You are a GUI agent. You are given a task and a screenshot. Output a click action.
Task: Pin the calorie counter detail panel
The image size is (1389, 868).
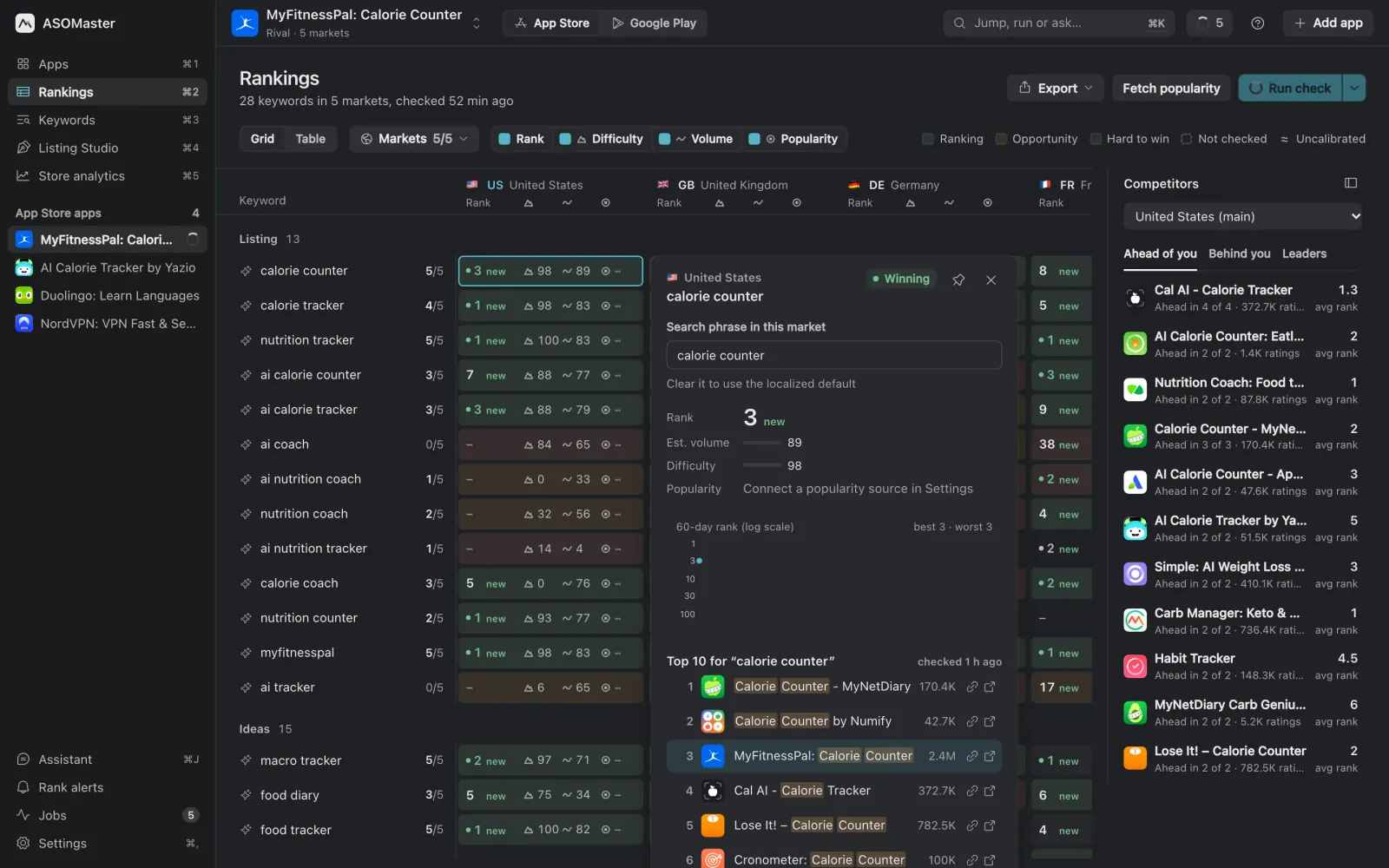tap(958, 279)
